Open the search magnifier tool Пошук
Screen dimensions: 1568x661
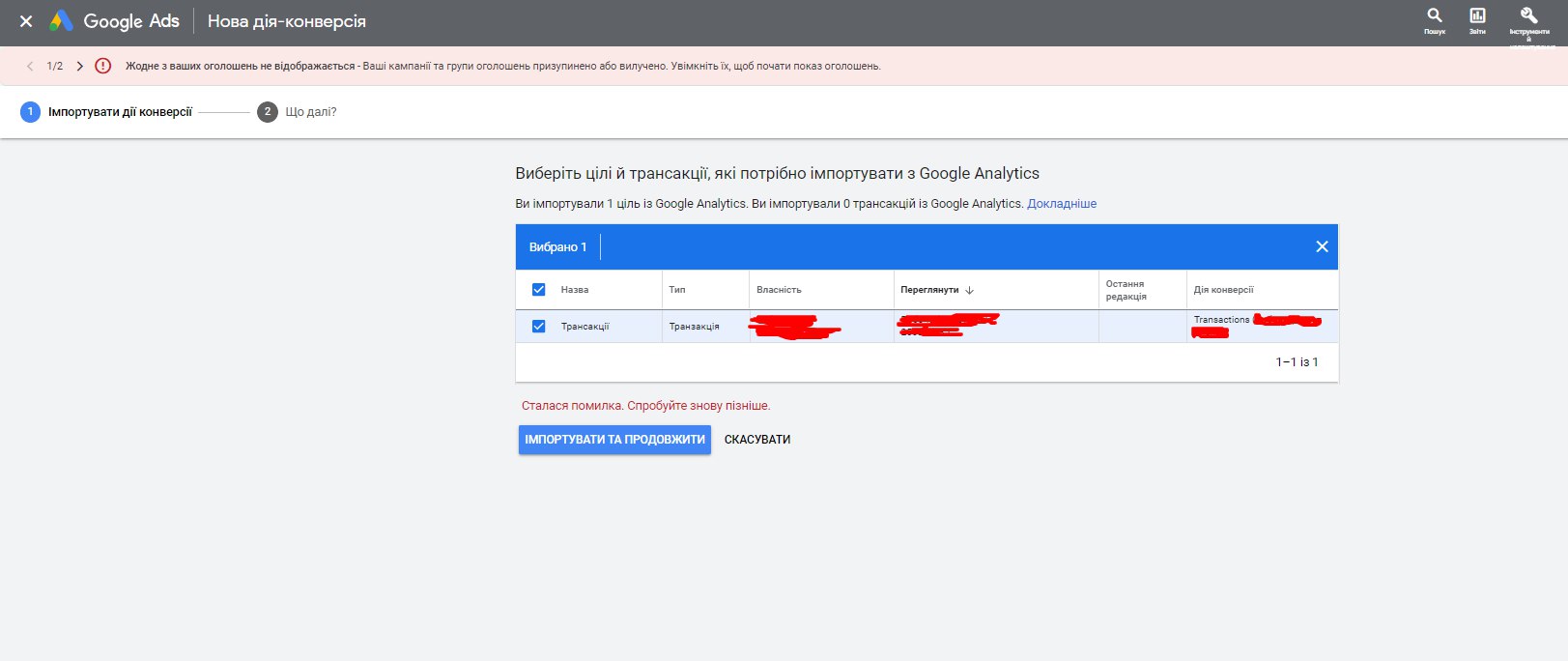click(x=1435, y=20)
